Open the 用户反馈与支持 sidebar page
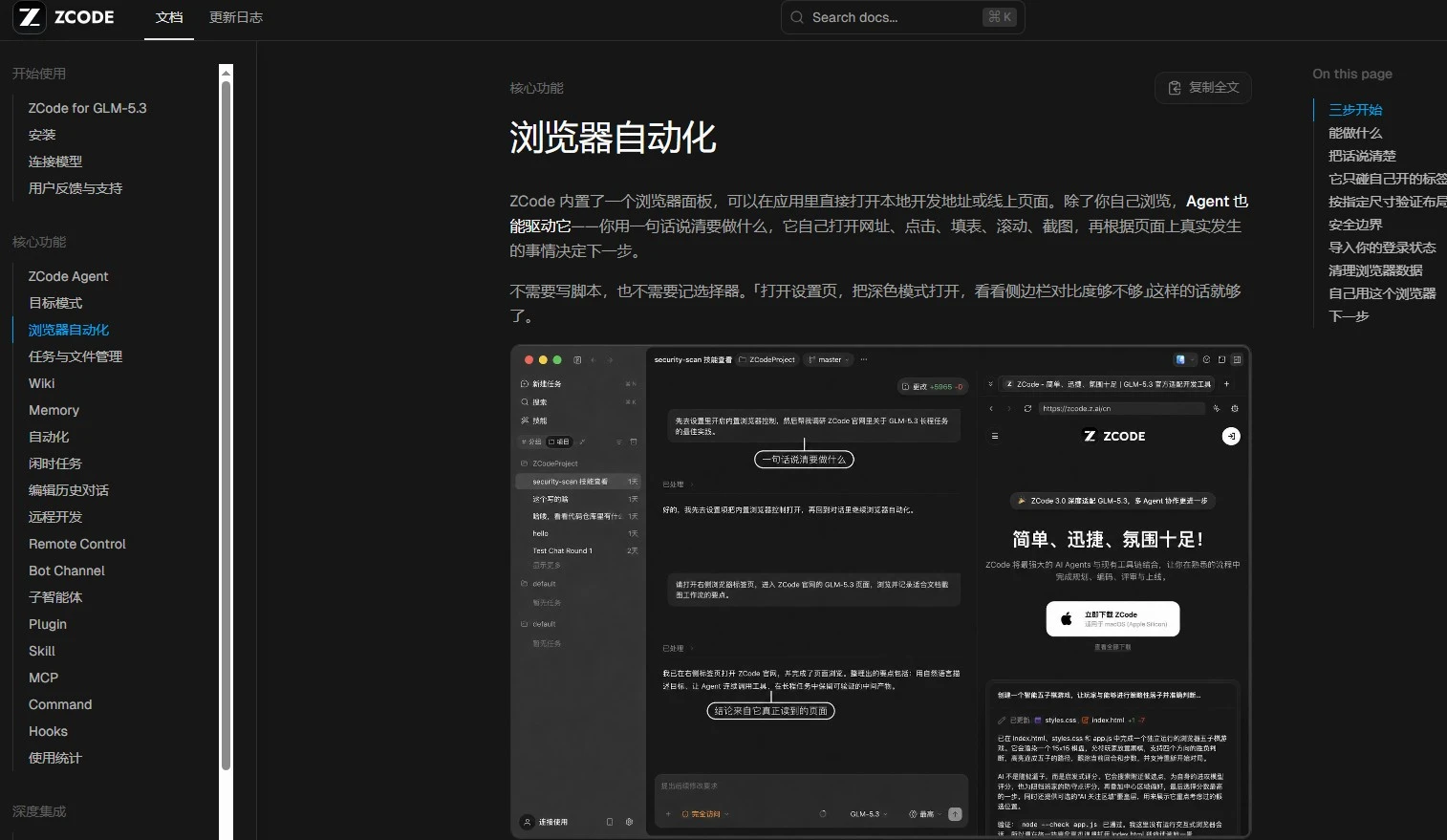Screen dimensions: 1447x840 [76, 188]
